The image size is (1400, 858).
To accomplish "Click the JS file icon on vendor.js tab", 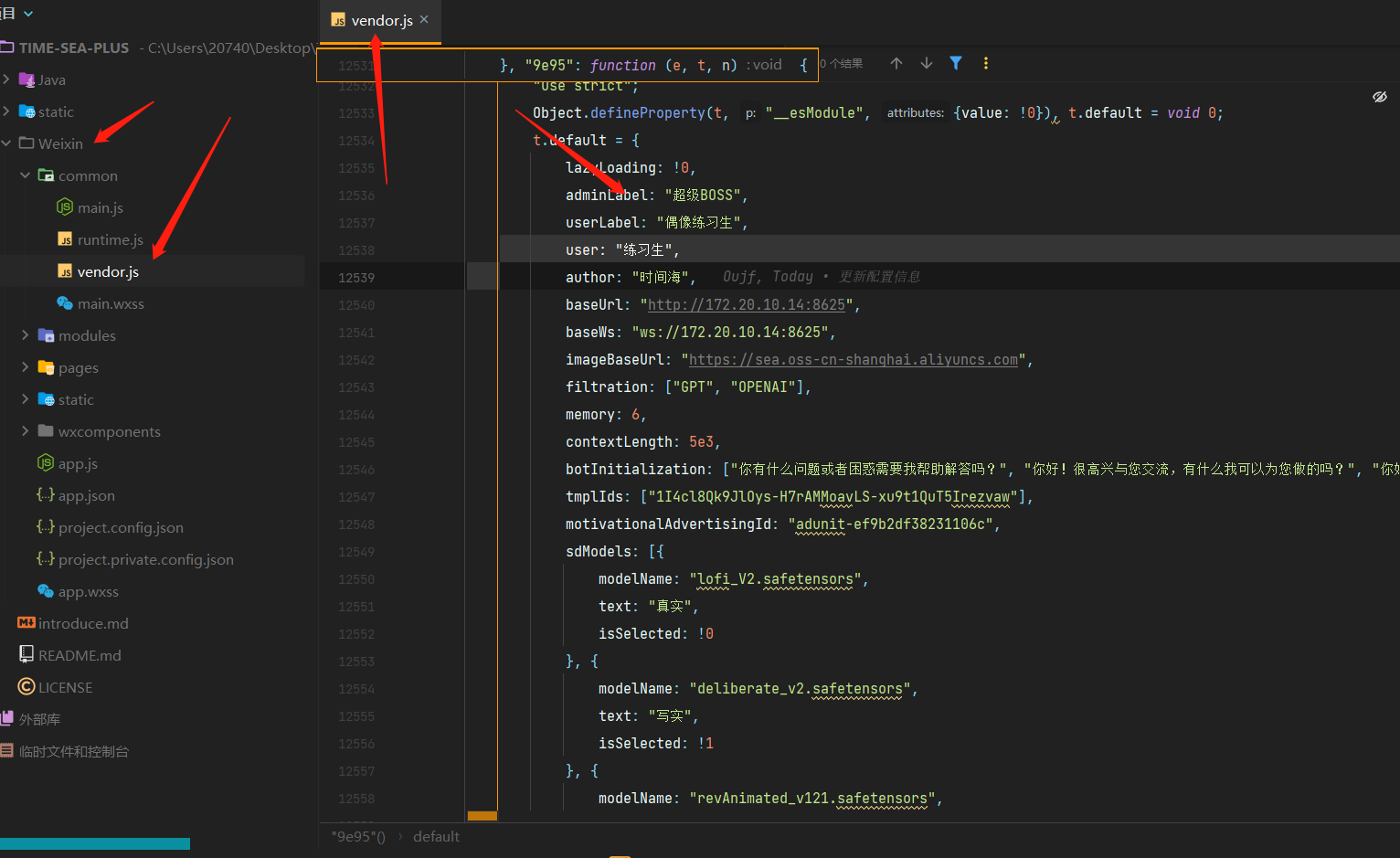I will [337, 17].
